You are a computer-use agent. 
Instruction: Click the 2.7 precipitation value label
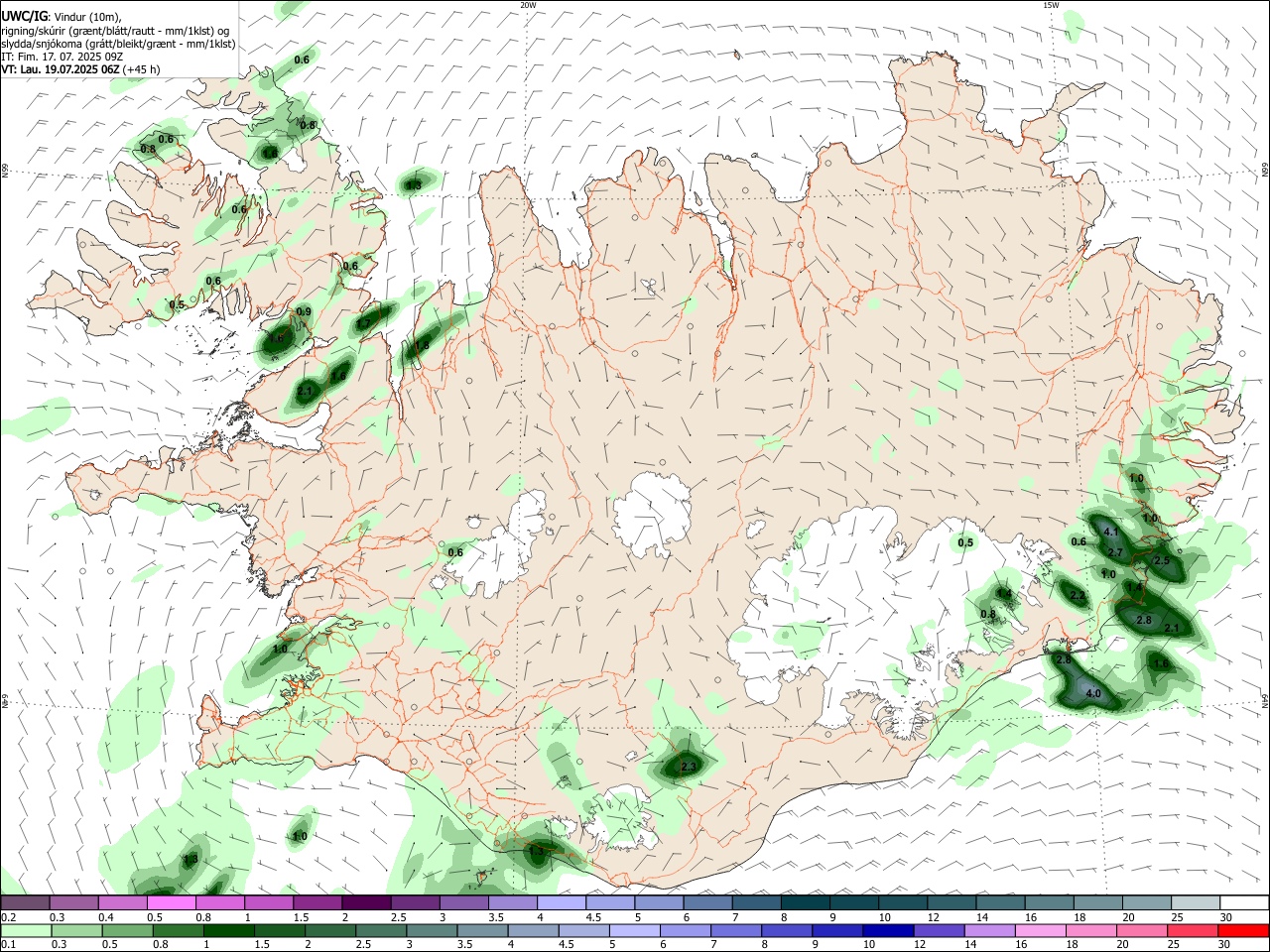point(1115,552)
